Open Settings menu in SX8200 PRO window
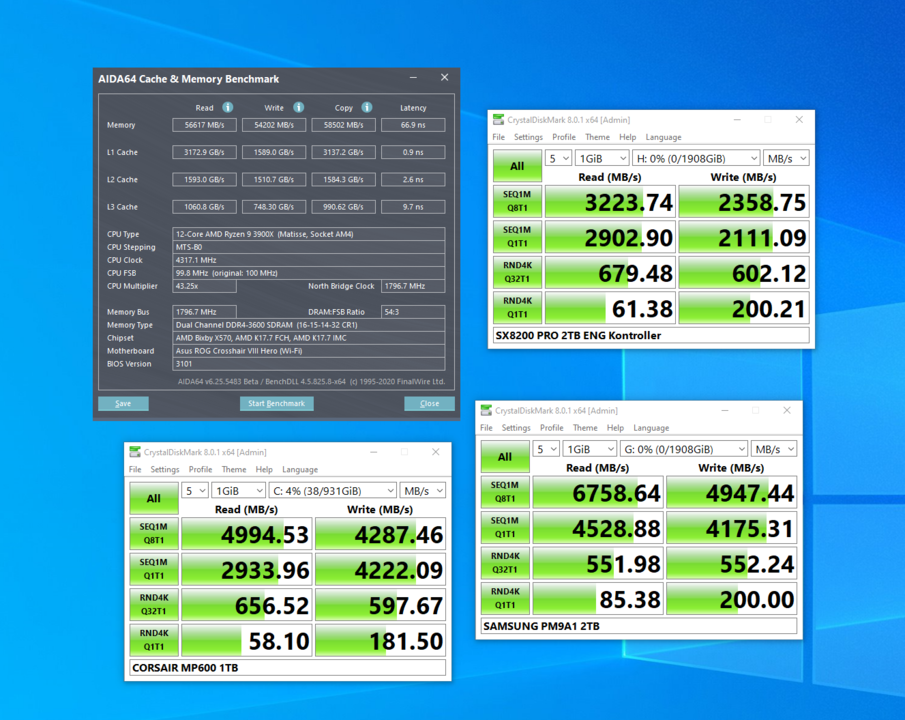 coord(528,137)
